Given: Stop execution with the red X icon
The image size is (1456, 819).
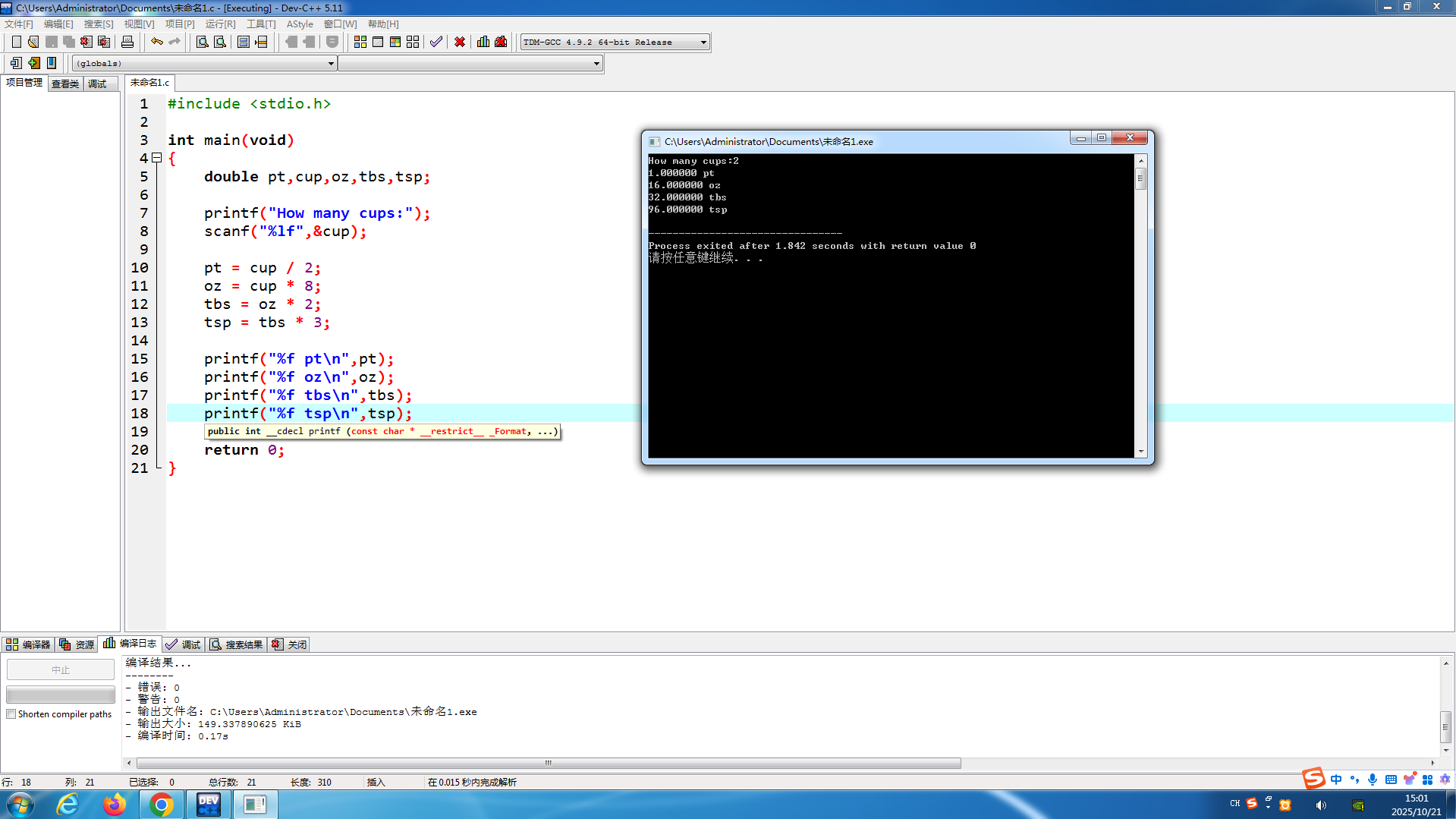Looking at the screenshot, I should click(x=460, y=42).
